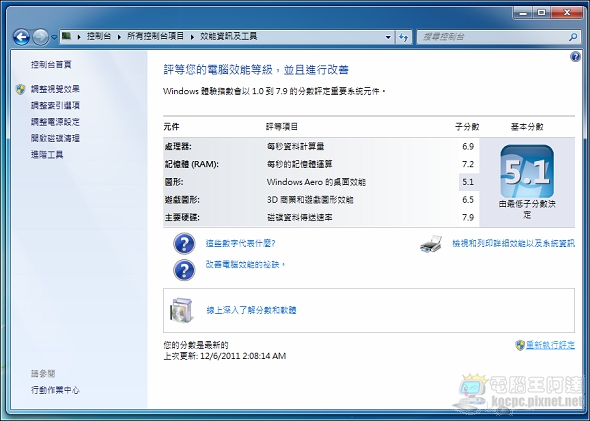Image resolution: width=590 pixels, height=421 pixels.
Task: Click the 搜尋控制台 search field
Action: [492, 37]
